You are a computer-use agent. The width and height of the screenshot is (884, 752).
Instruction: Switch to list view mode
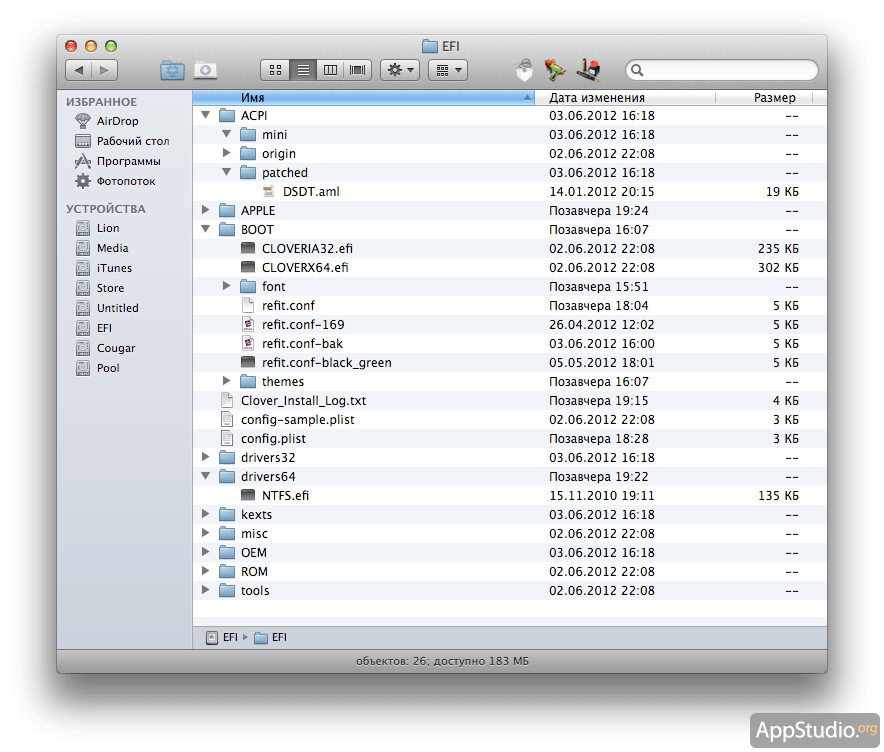click(x=303, y=70)
